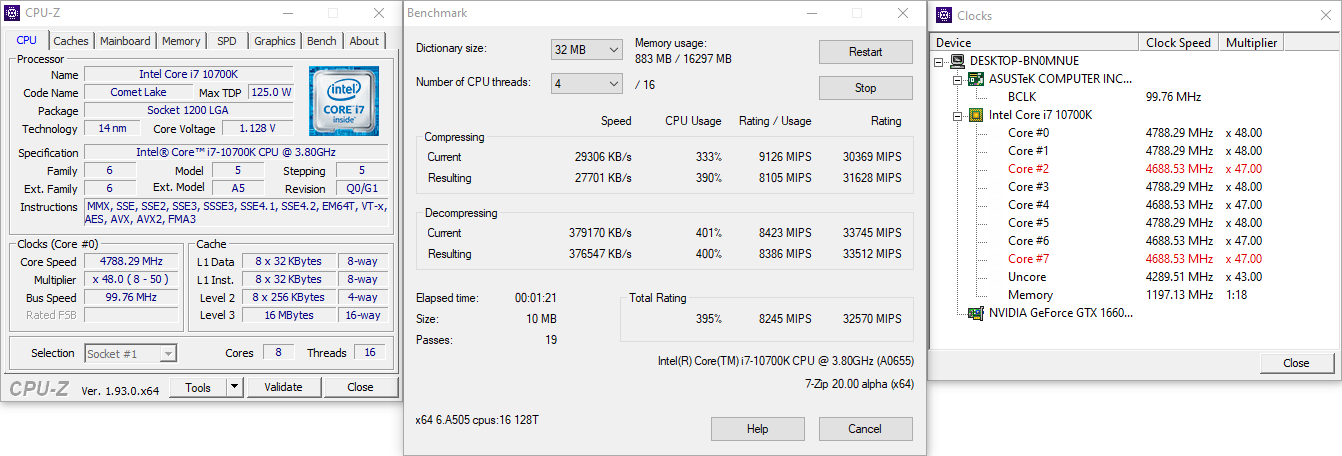Click the CPU-Z title bar app icon
The width and height of the screenshot is (1342, 456).
click(12, 13)
